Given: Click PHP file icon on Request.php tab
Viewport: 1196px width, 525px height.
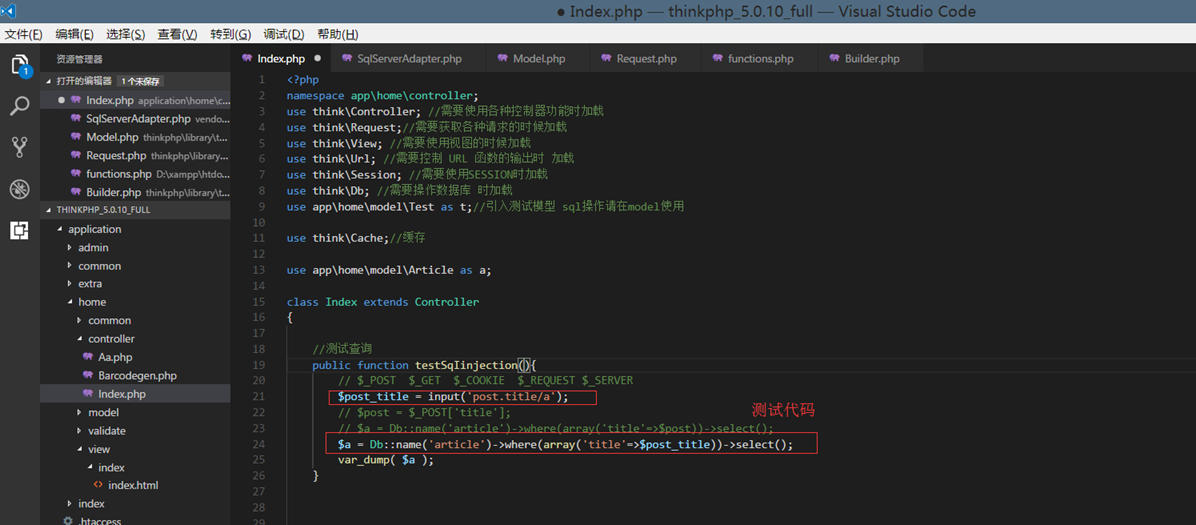Looking at the screenshot, I should 606,58.
